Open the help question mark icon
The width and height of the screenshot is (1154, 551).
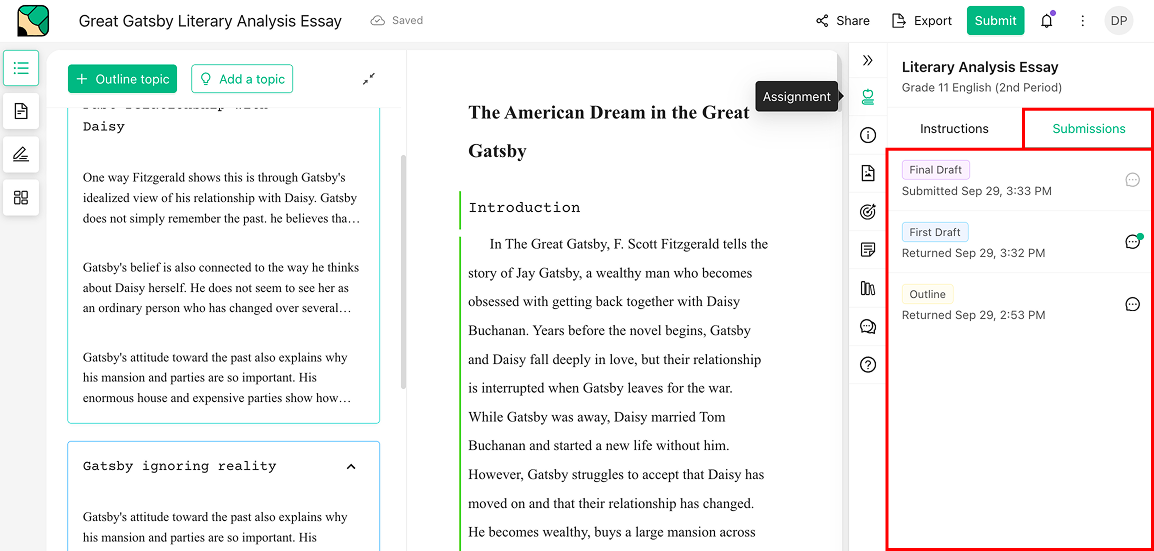[868, 365]
